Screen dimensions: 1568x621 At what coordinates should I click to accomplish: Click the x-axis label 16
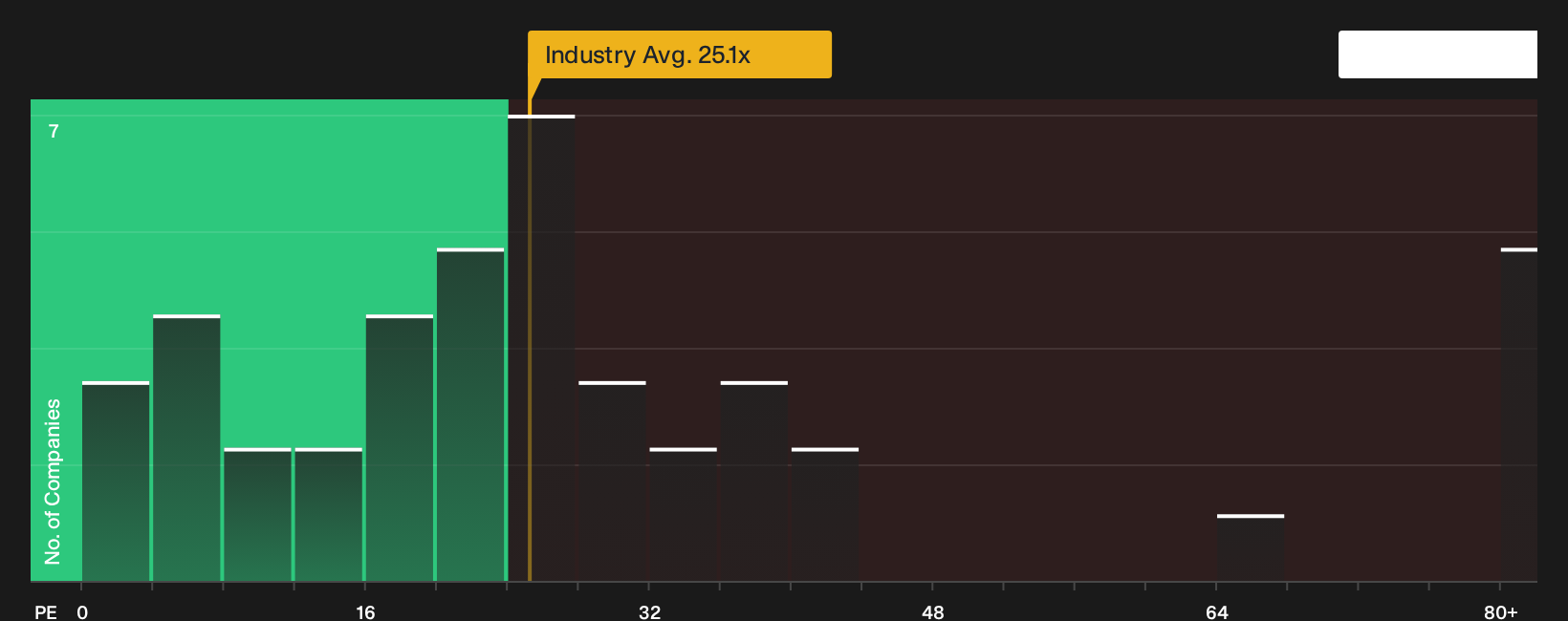[x=365, y=611]
